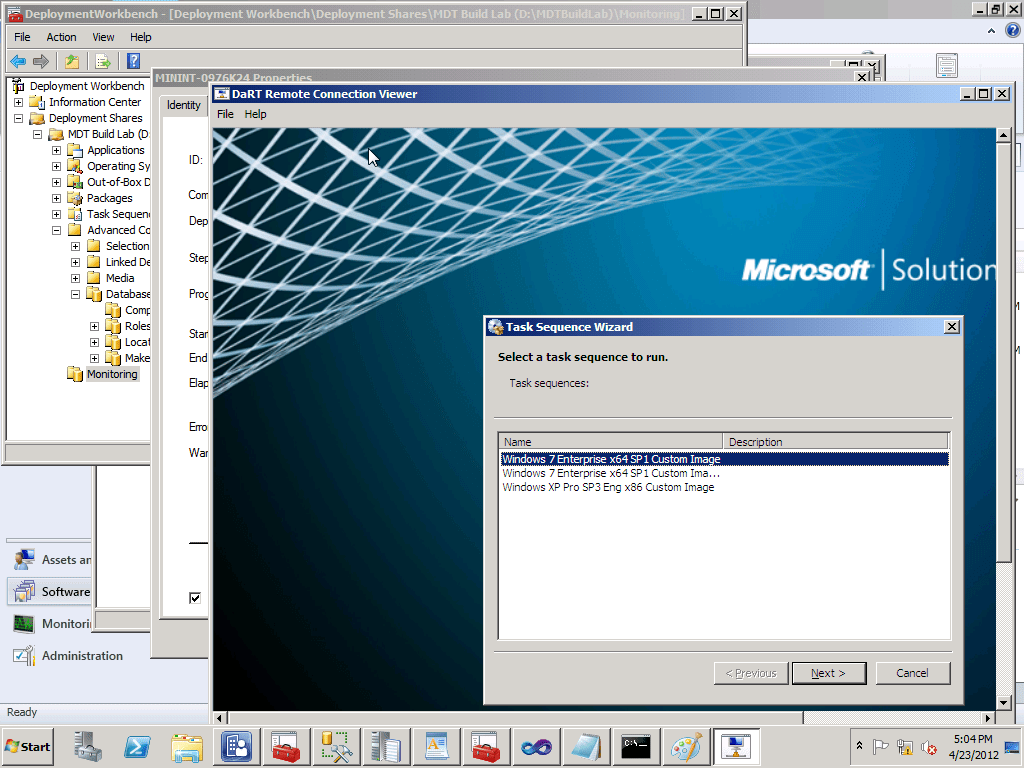The height and width of the screenshot is (768, 1024).
Task: Open the Help question mark toolbar icon
Action: click(133, 61)
